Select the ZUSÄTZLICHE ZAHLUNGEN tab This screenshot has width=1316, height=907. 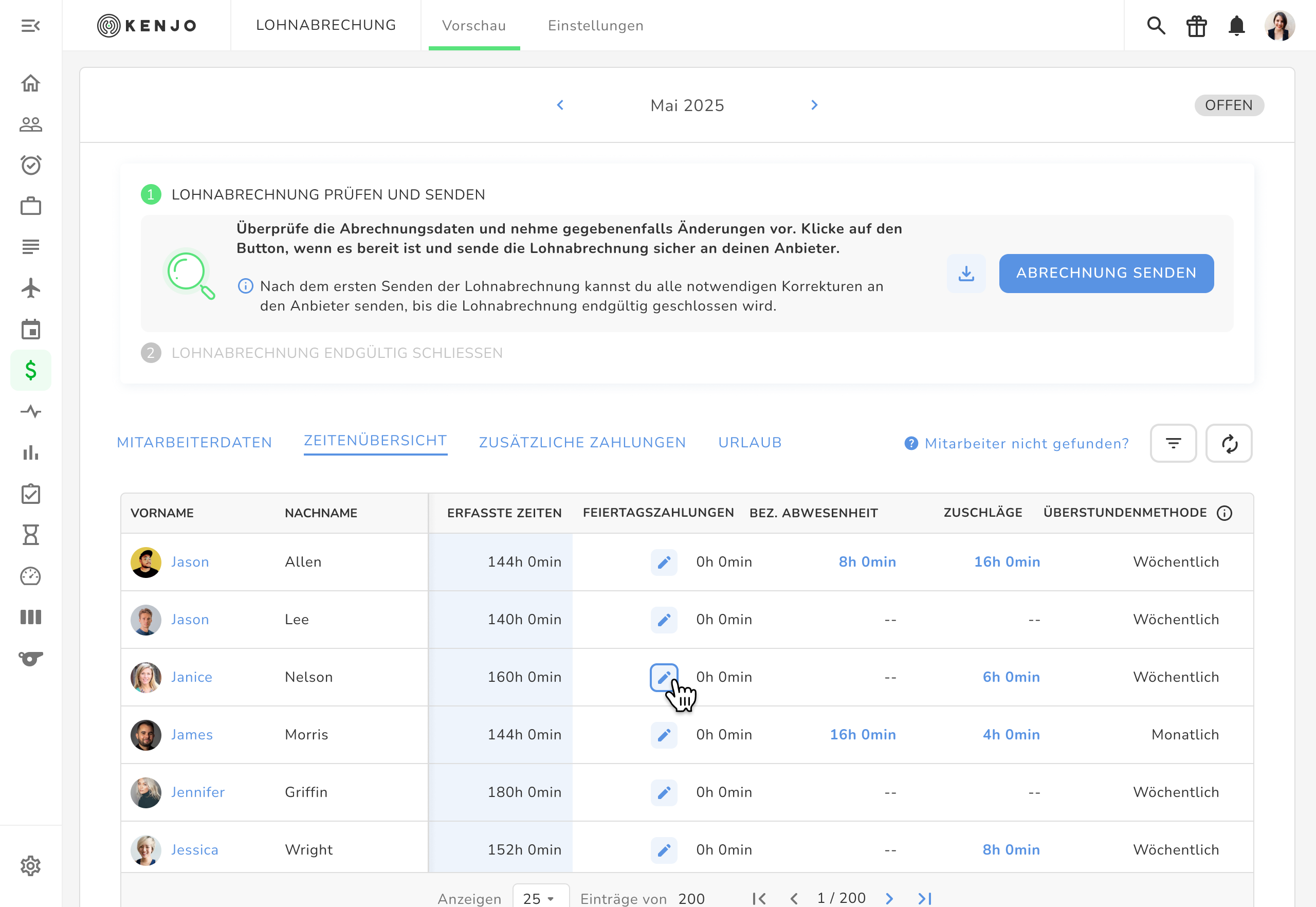click(x=582, y=443)
